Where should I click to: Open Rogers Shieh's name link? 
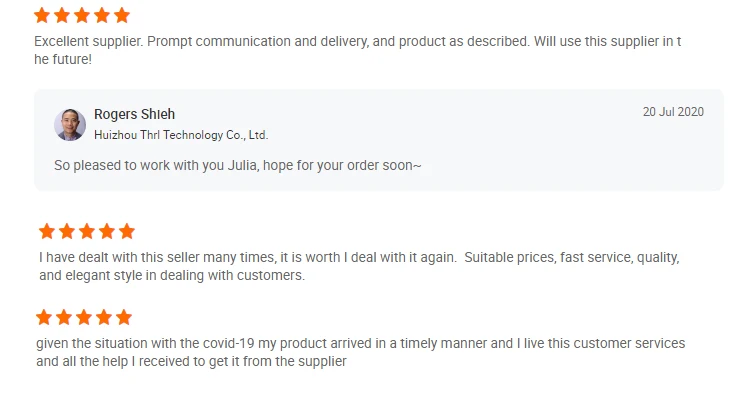[134, 114]
